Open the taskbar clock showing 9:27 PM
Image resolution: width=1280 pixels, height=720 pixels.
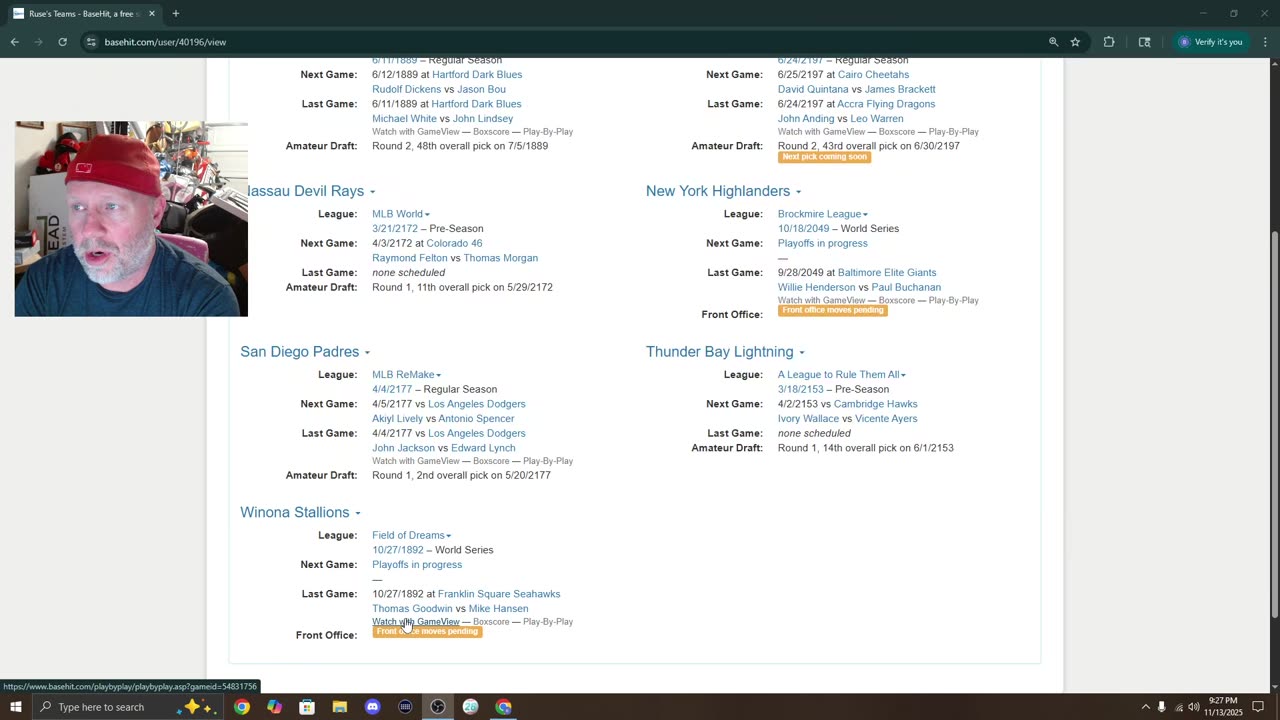coord(1225,707)
